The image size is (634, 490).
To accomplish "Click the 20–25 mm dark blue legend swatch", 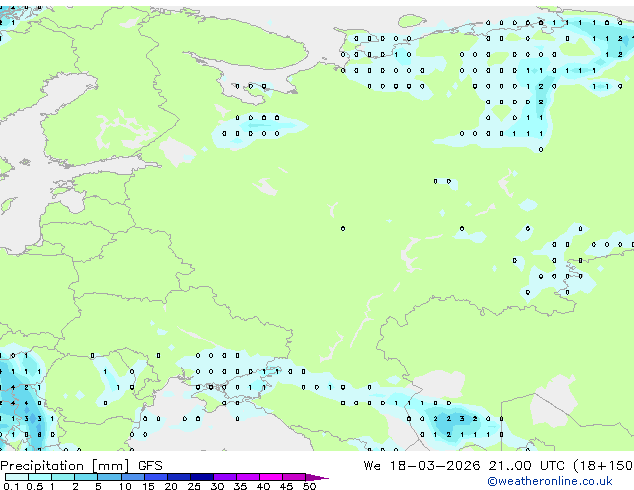I will coord(179,477).
